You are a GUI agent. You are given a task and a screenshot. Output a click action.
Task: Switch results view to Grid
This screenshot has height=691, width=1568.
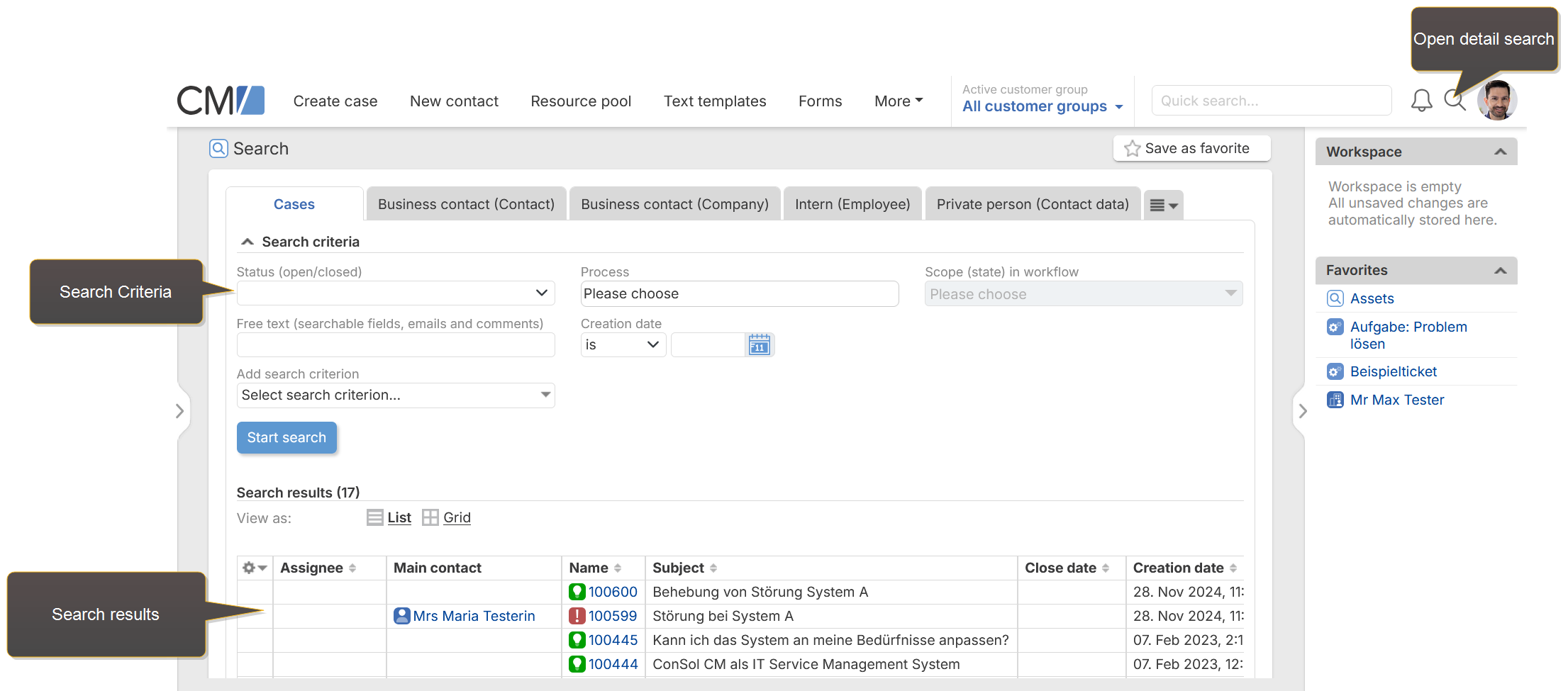point(457,517)
